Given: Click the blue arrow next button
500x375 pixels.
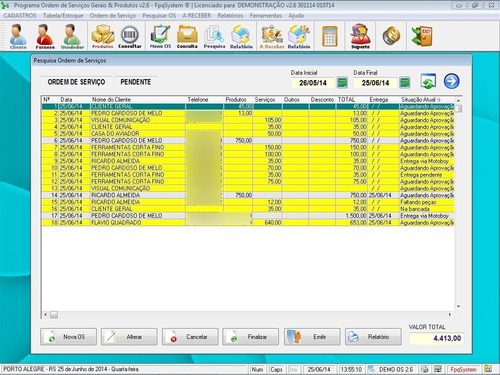Looking at the screenshot, I should point(451,81).
